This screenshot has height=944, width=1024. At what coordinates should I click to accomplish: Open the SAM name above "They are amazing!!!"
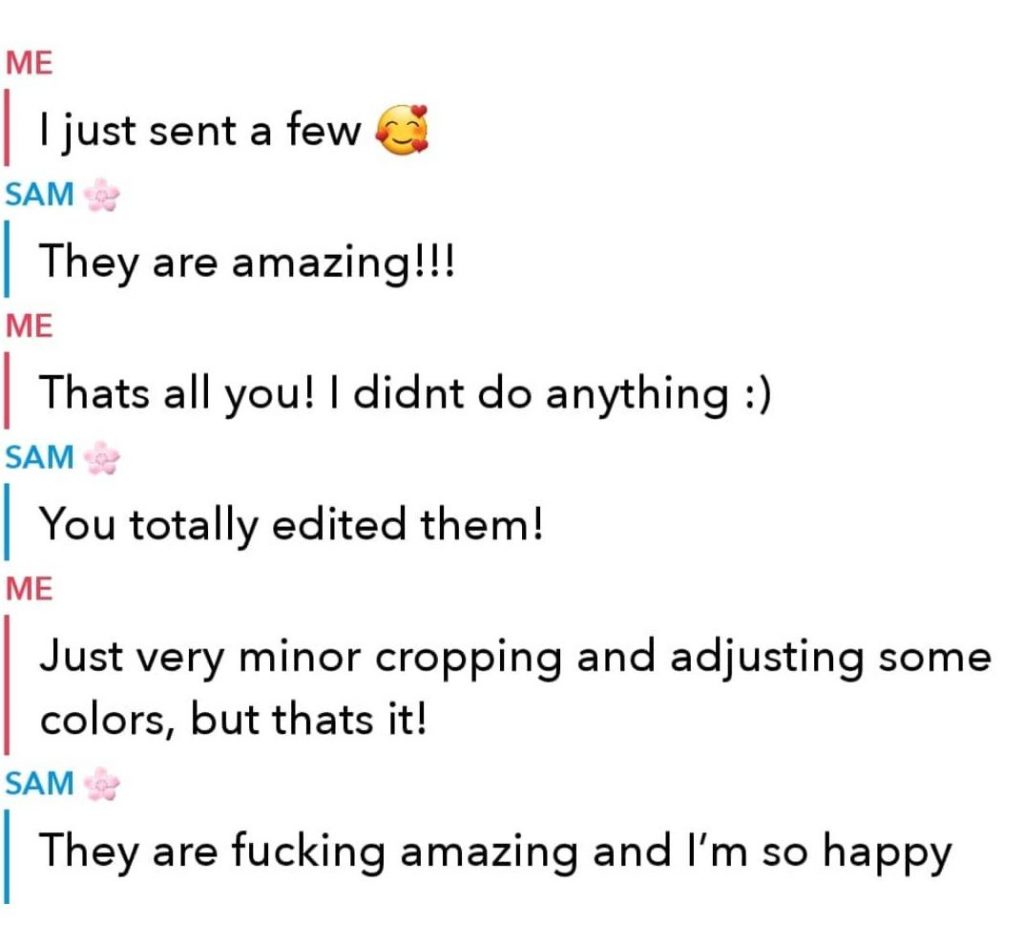pos(40,195)
